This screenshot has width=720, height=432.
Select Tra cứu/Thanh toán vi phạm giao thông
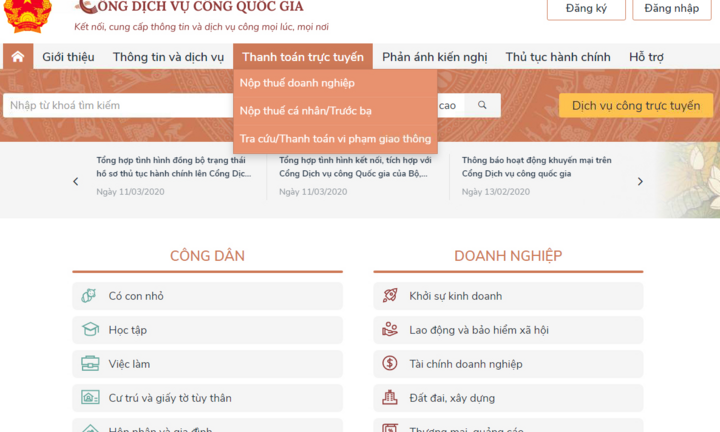[335, 139]
